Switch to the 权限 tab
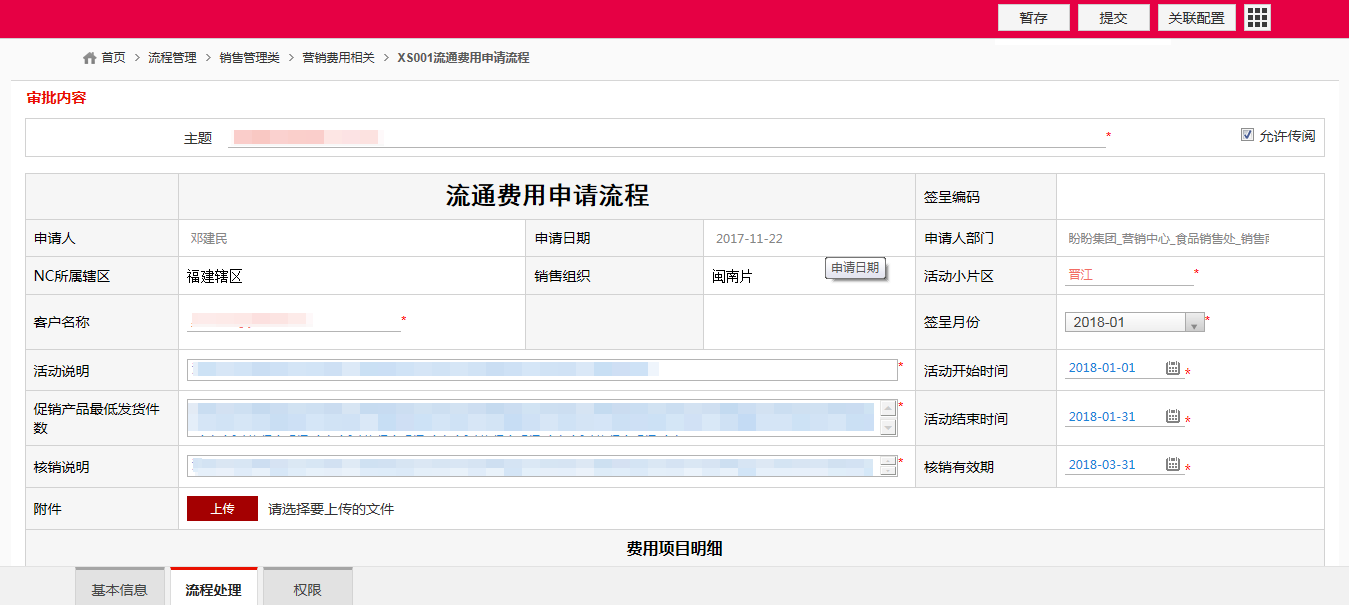 pyautogui.click(x=307, y=590)
